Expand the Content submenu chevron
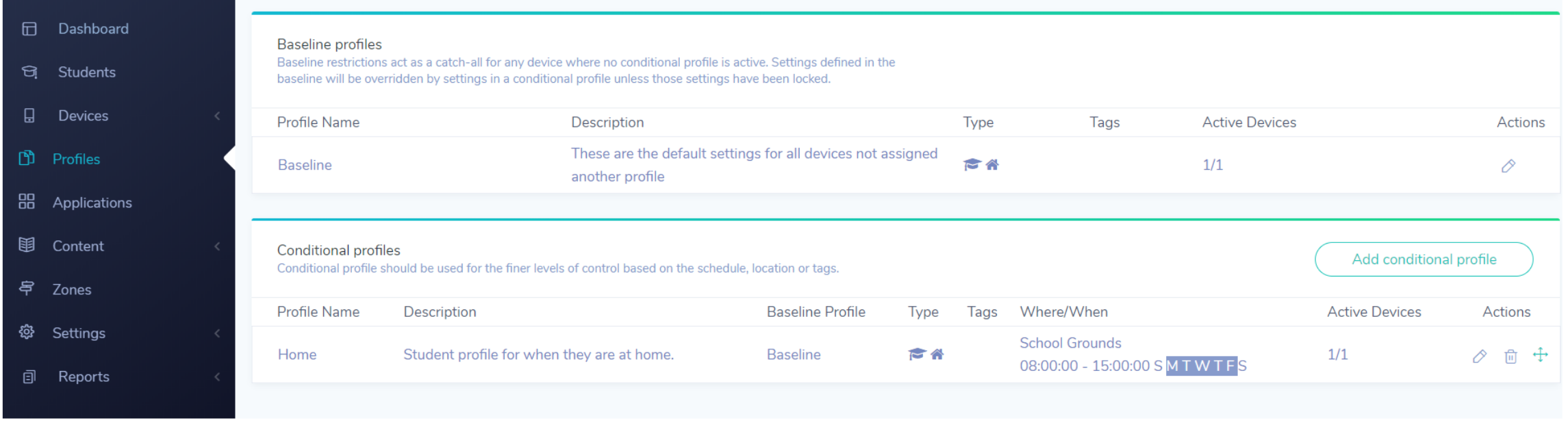The width and height of the screenshot is (1568, 423). (x=217, y=246)
